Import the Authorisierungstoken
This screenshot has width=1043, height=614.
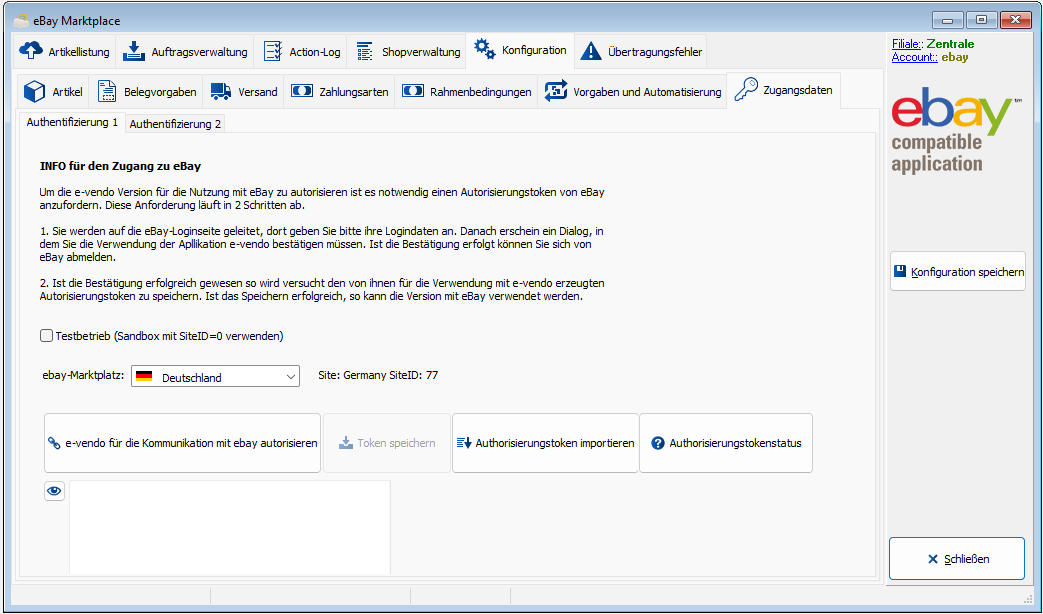tap(545, 443)
